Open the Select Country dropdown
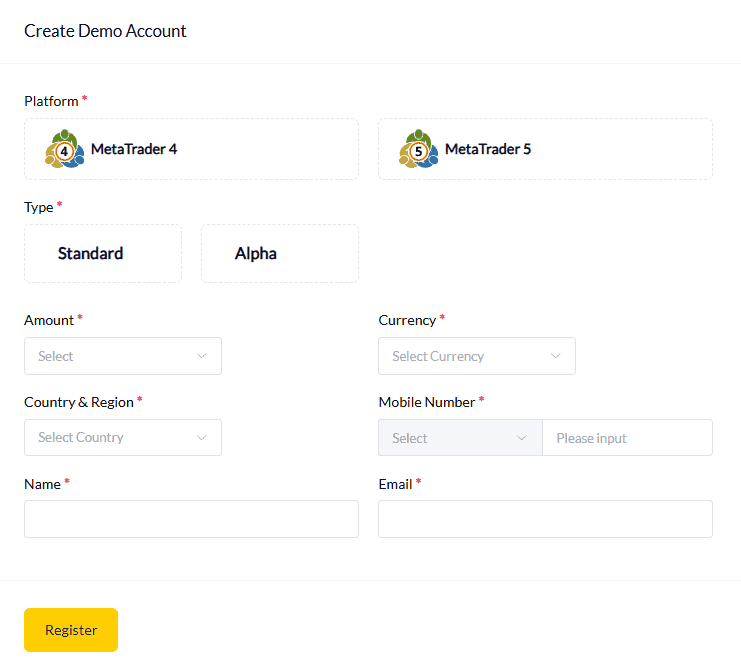 tap(123, 438)
